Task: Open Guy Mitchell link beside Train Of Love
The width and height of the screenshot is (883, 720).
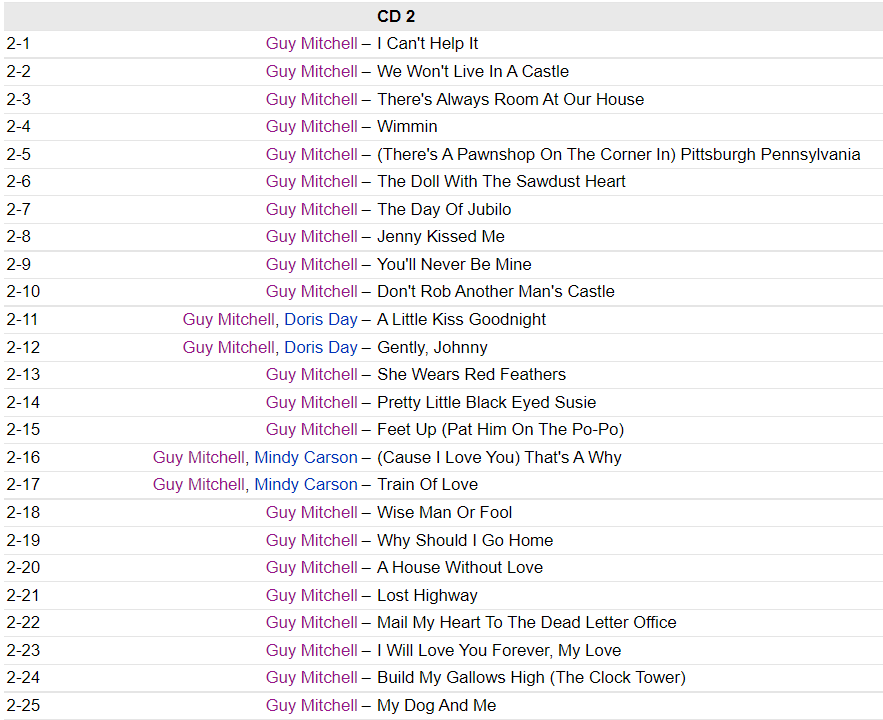Action: 199,484
